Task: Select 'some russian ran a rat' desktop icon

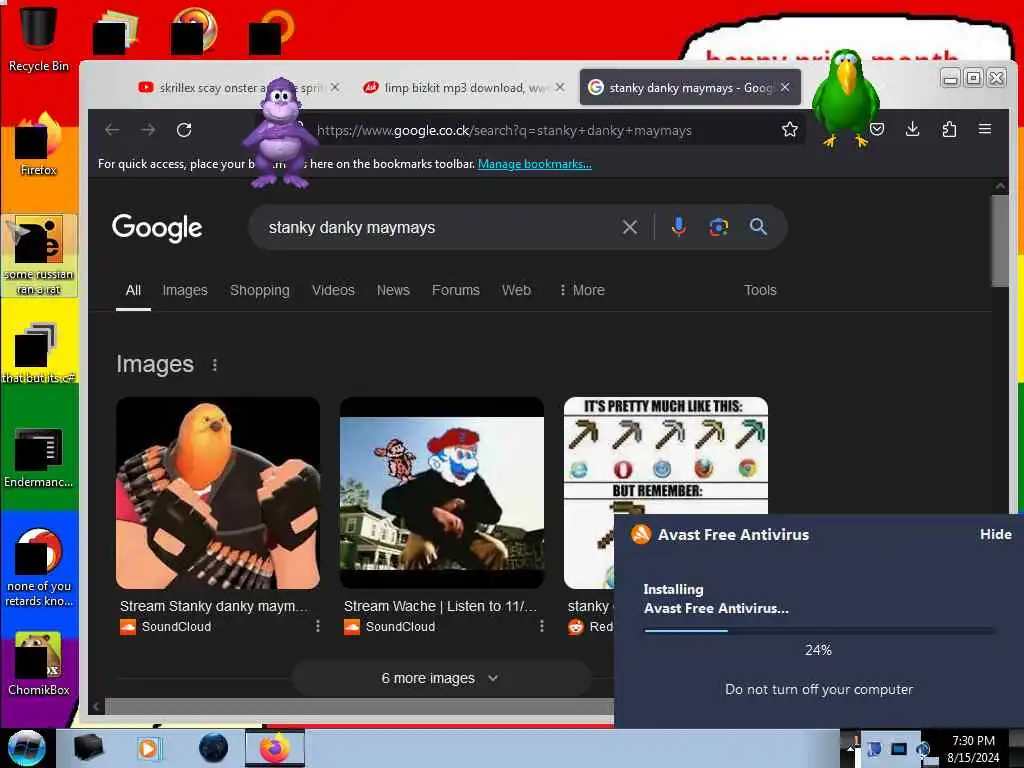Action: click(x=38, y=256)
